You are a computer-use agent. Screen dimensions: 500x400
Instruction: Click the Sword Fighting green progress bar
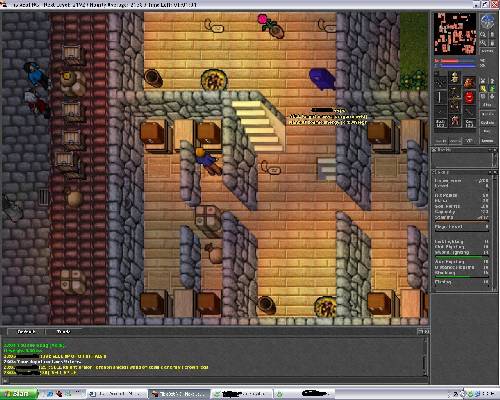tap(462, 257)
